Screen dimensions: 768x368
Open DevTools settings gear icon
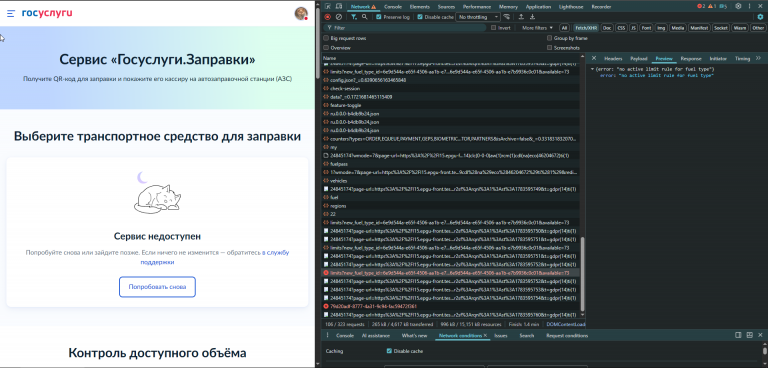click(x=738, y=6)
